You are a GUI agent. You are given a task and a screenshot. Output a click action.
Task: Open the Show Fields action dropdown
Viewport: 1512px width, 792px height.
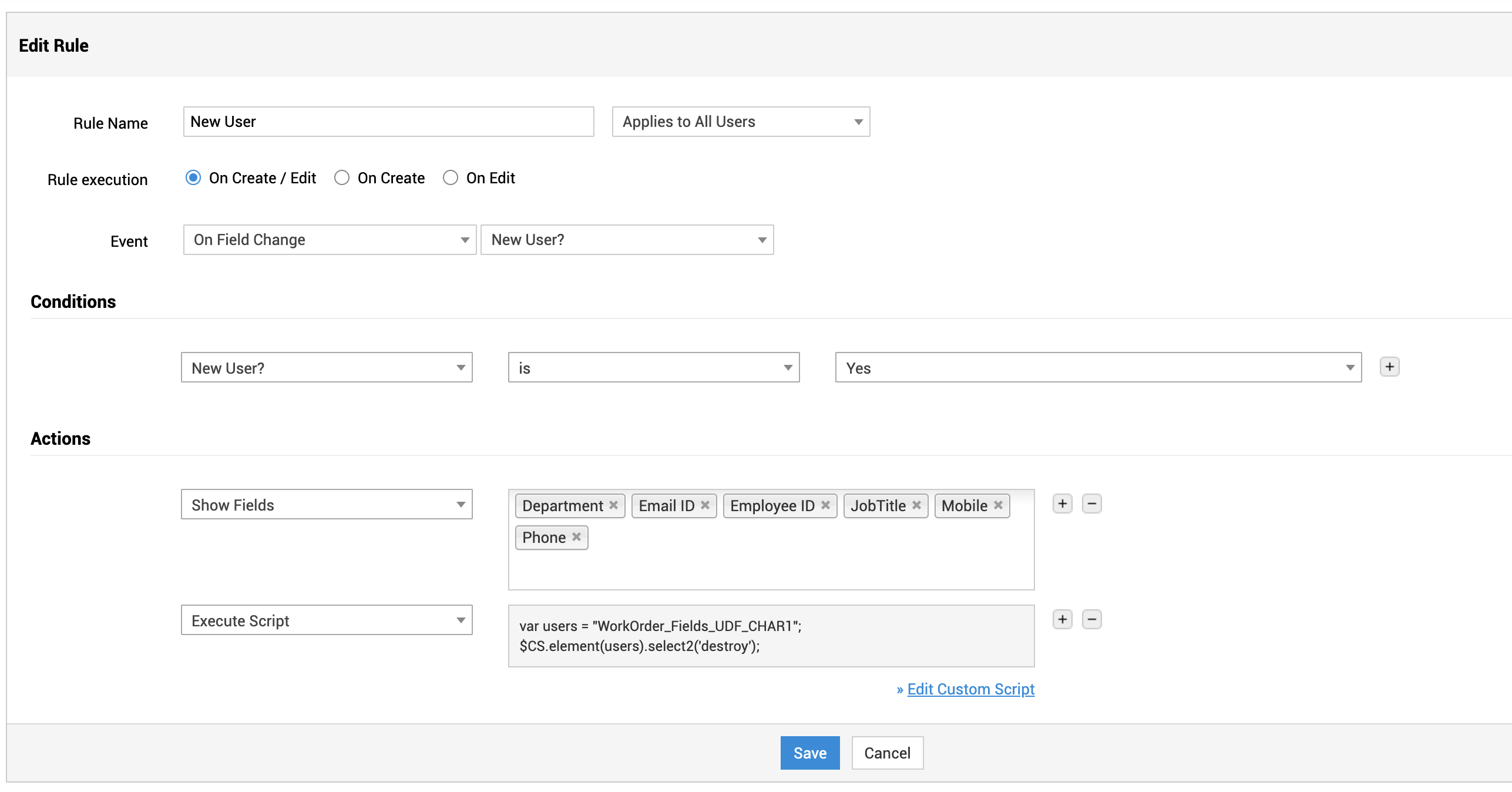tap(326, 505)
